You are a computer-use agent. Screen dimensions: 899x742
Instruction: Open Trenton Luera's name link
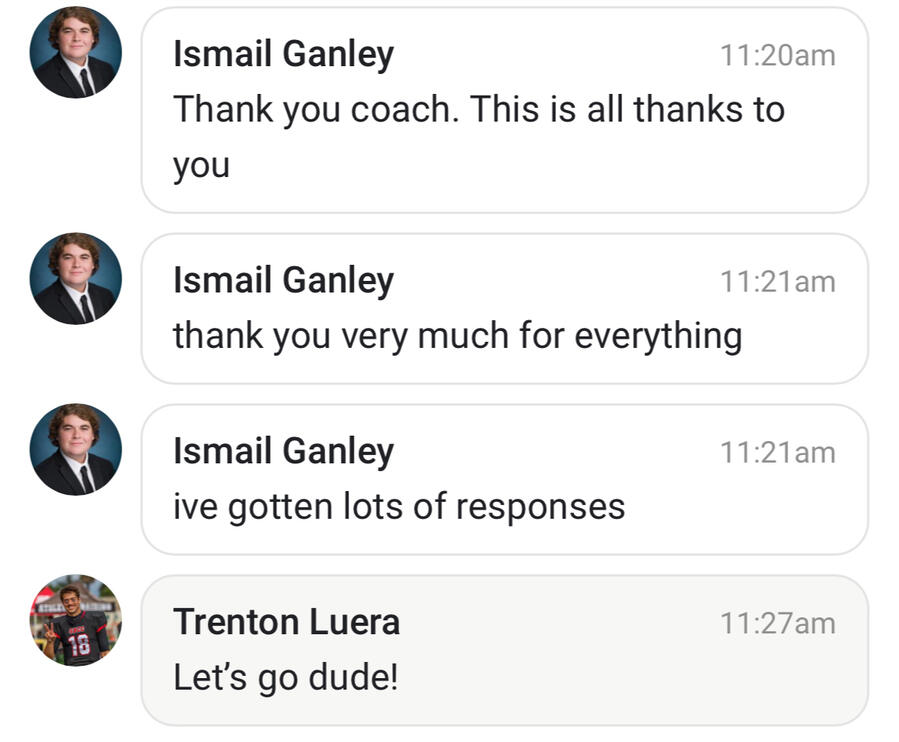point(286,622)
